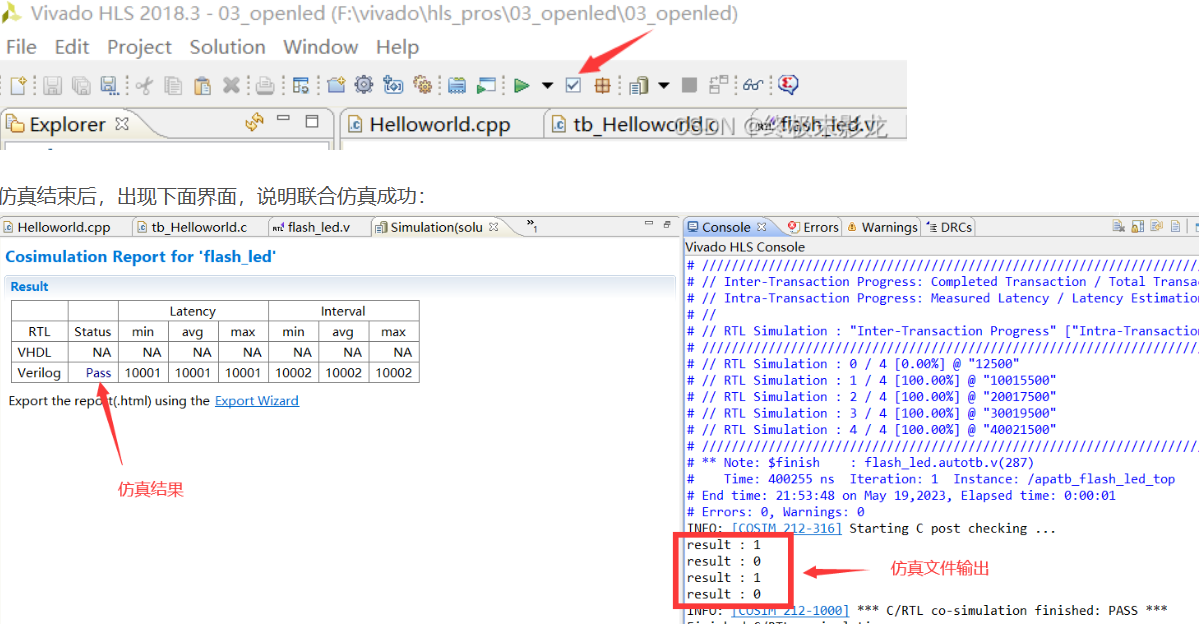The image size is (1201, 624).
Task: Open the dropdown arrow beside Open Report
Action: point(664,85)
